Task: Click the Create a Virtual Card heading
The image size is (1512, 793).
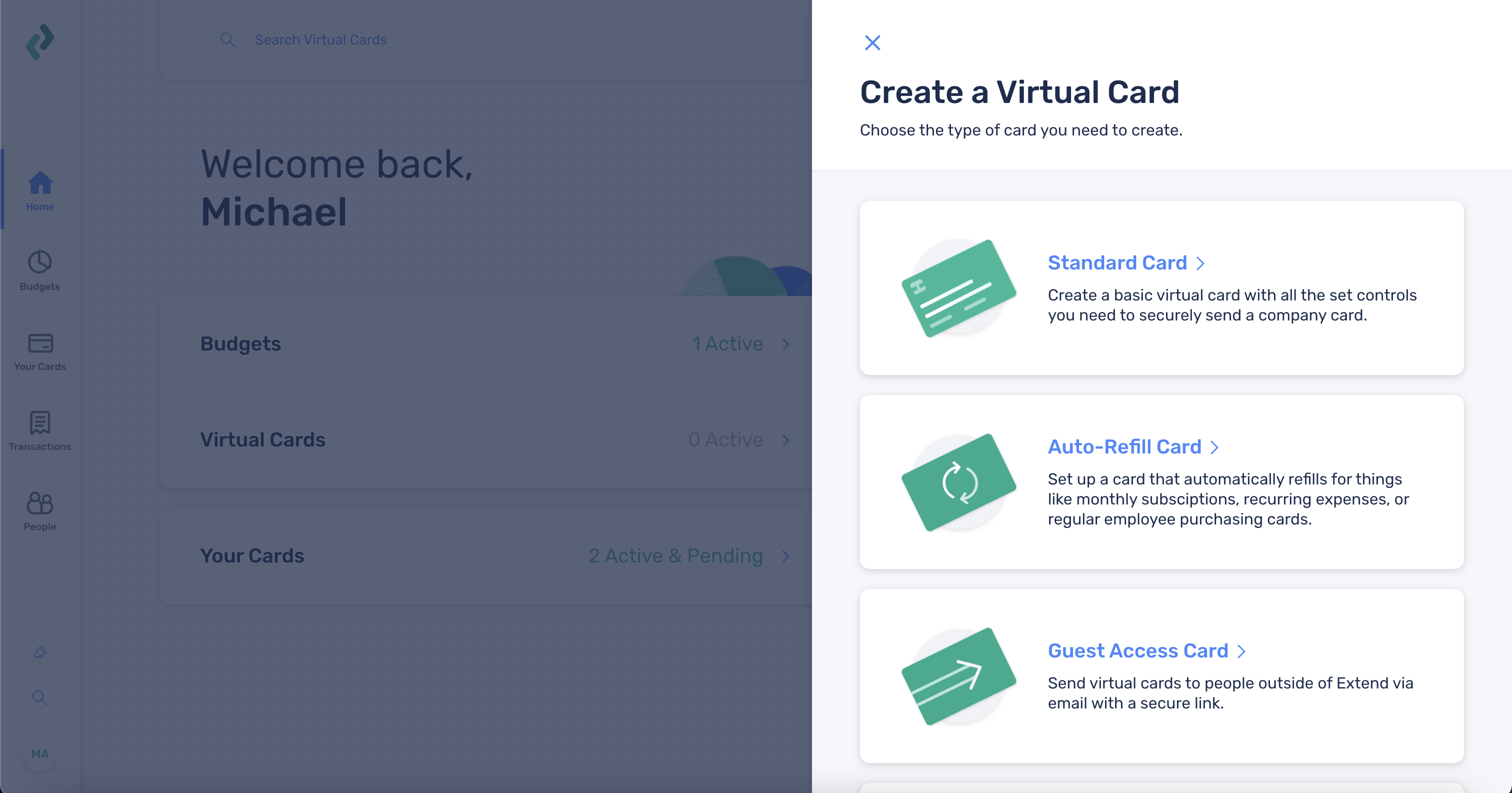Action: pos(1019,92)
